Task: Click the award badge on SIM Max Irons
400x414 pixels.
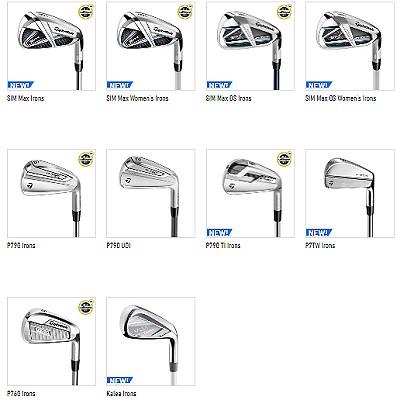Action: pyautogui.click(x=86, y=12)
